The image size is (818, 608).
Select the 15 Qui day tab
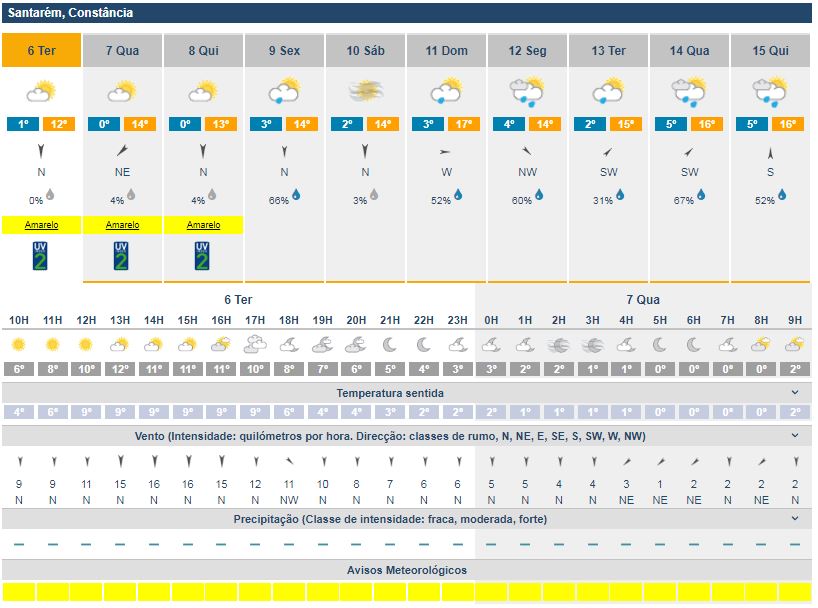pos(770,51)
